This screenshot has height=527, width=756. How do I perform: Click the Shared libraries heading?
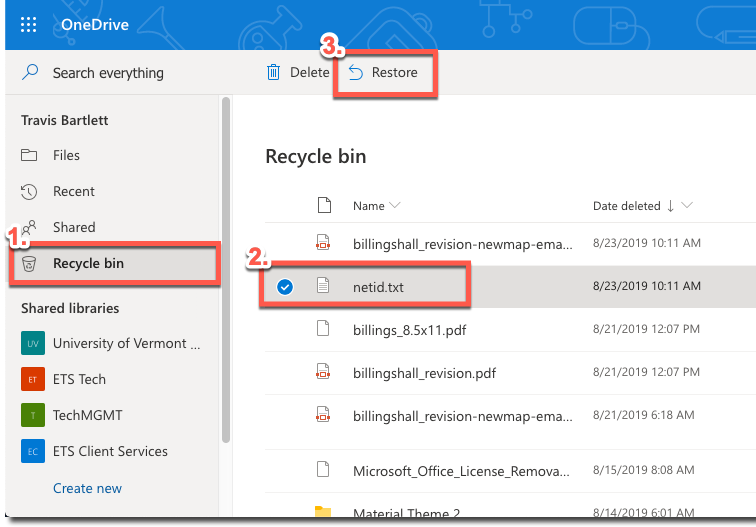click(x=70, y=308)
